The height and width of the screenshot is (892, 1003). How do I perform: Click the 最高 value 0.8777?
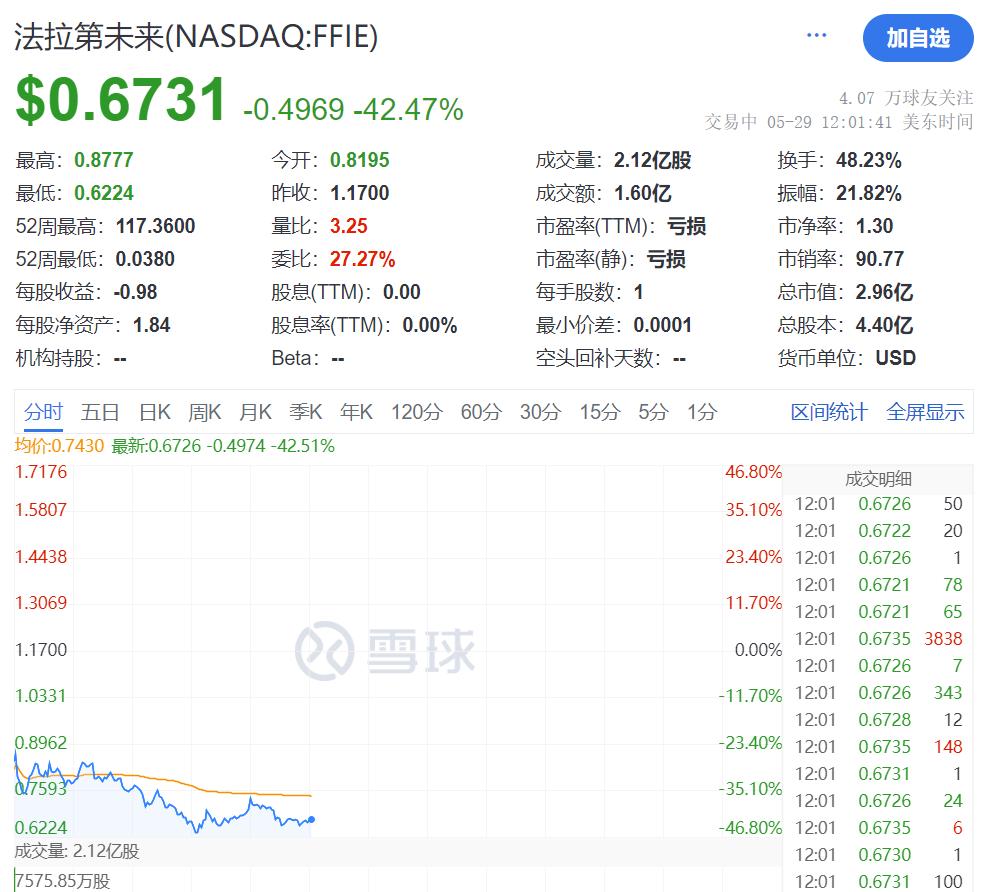(104, 160)
